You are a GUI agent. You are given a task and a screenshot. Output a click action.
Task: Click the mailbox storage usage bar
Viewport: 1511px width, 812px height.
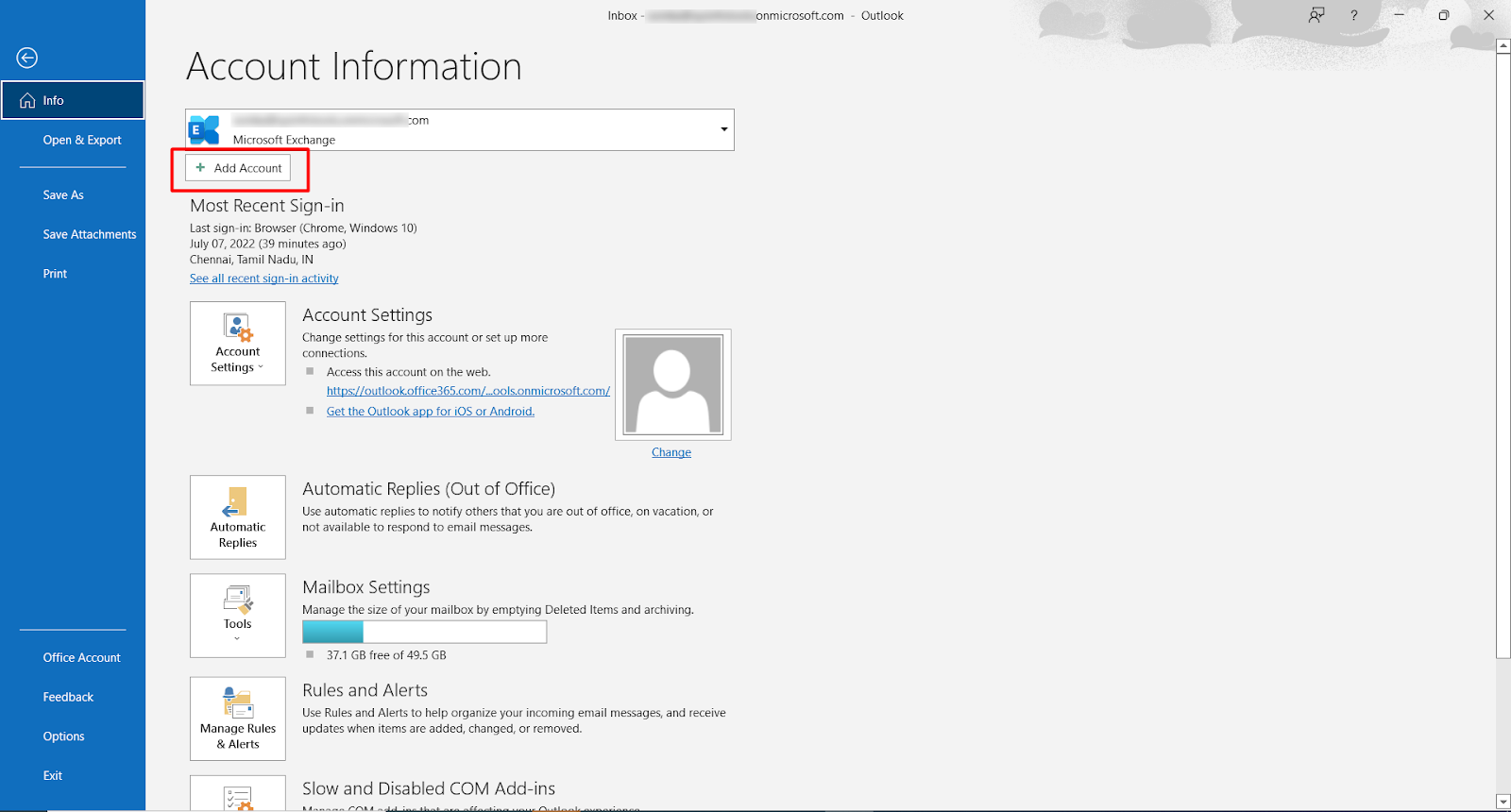[424, 632]
